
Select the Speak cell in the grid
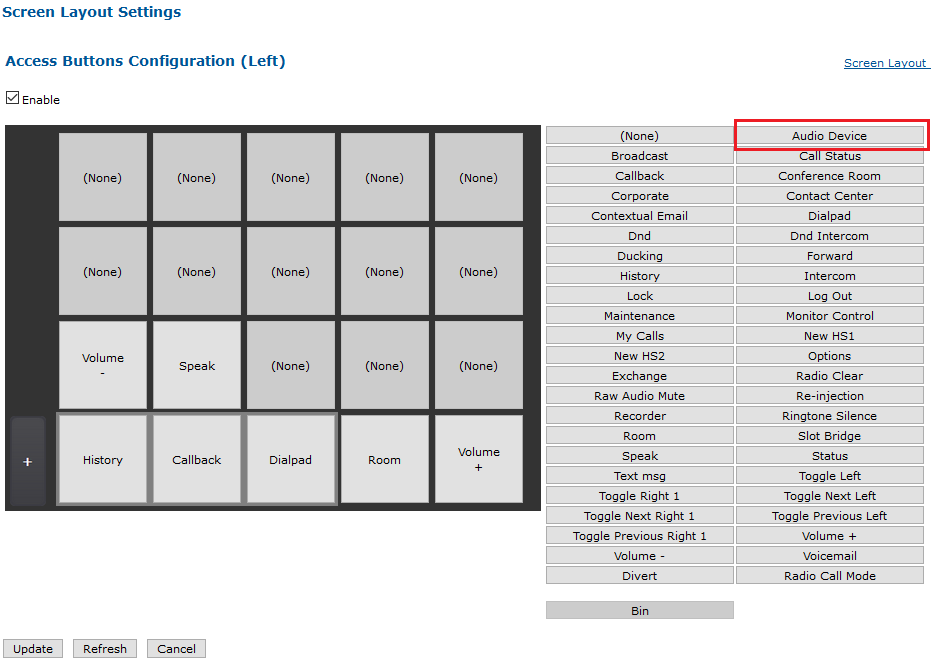[x=197, y=366]
